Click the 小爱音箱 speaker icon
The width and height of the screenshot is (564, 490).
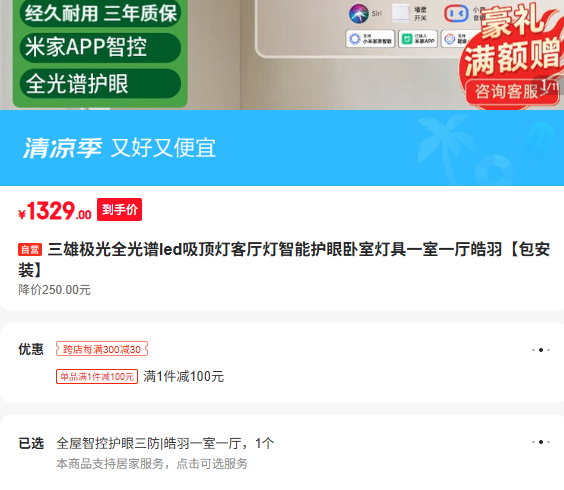(x=456, y=14)
